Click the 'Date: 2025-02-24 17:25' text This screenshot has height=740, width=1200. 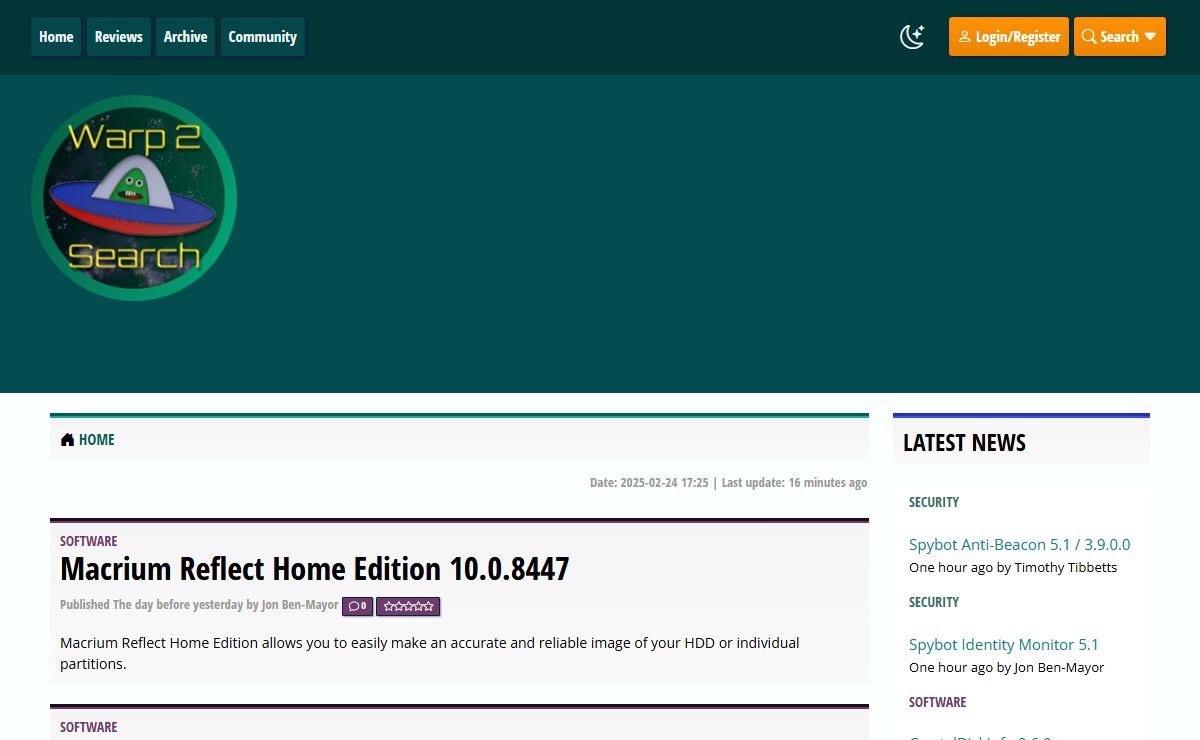click(649, 483)
